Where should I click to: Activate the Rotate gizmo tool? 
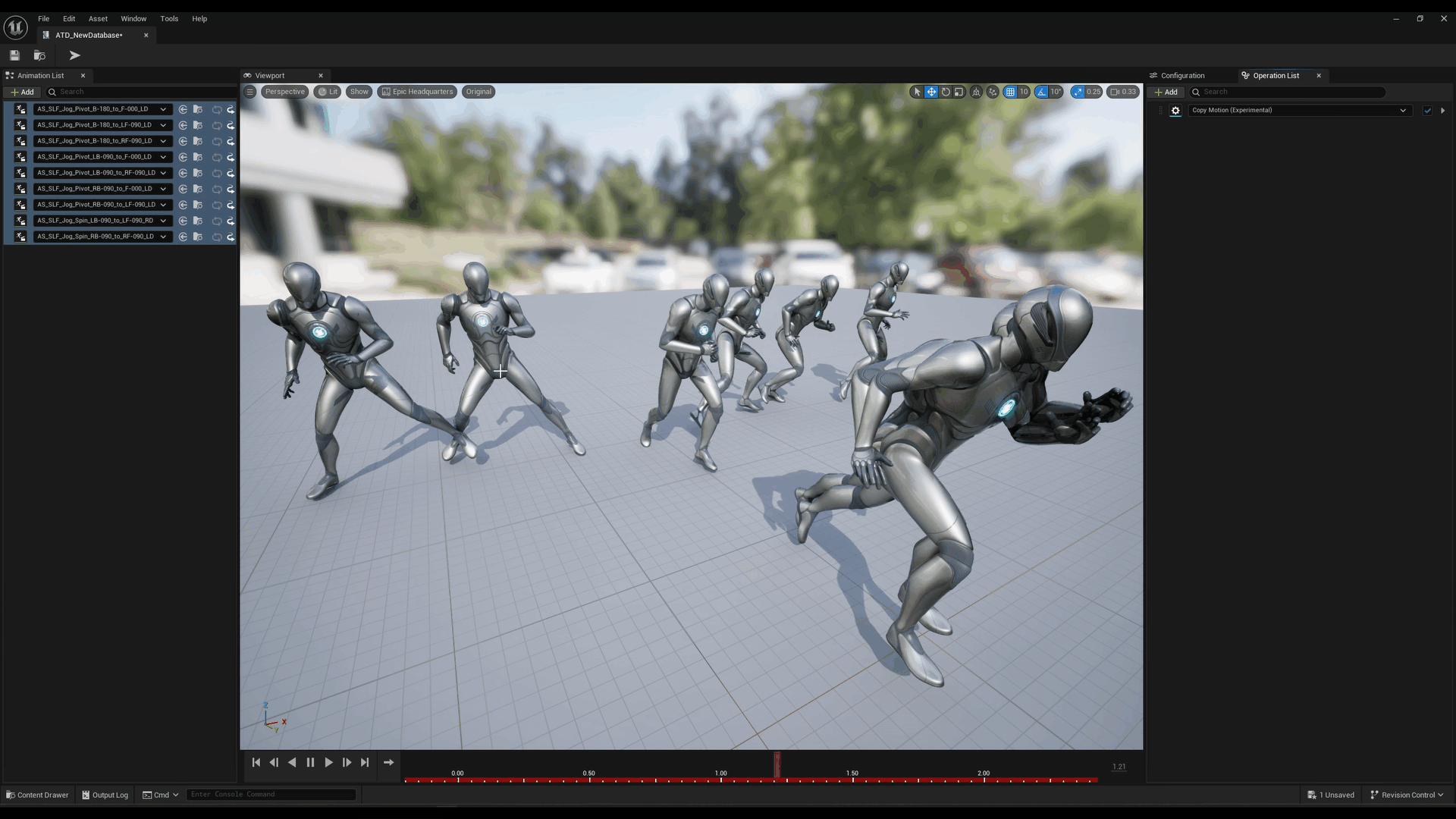tap(946, 92)
